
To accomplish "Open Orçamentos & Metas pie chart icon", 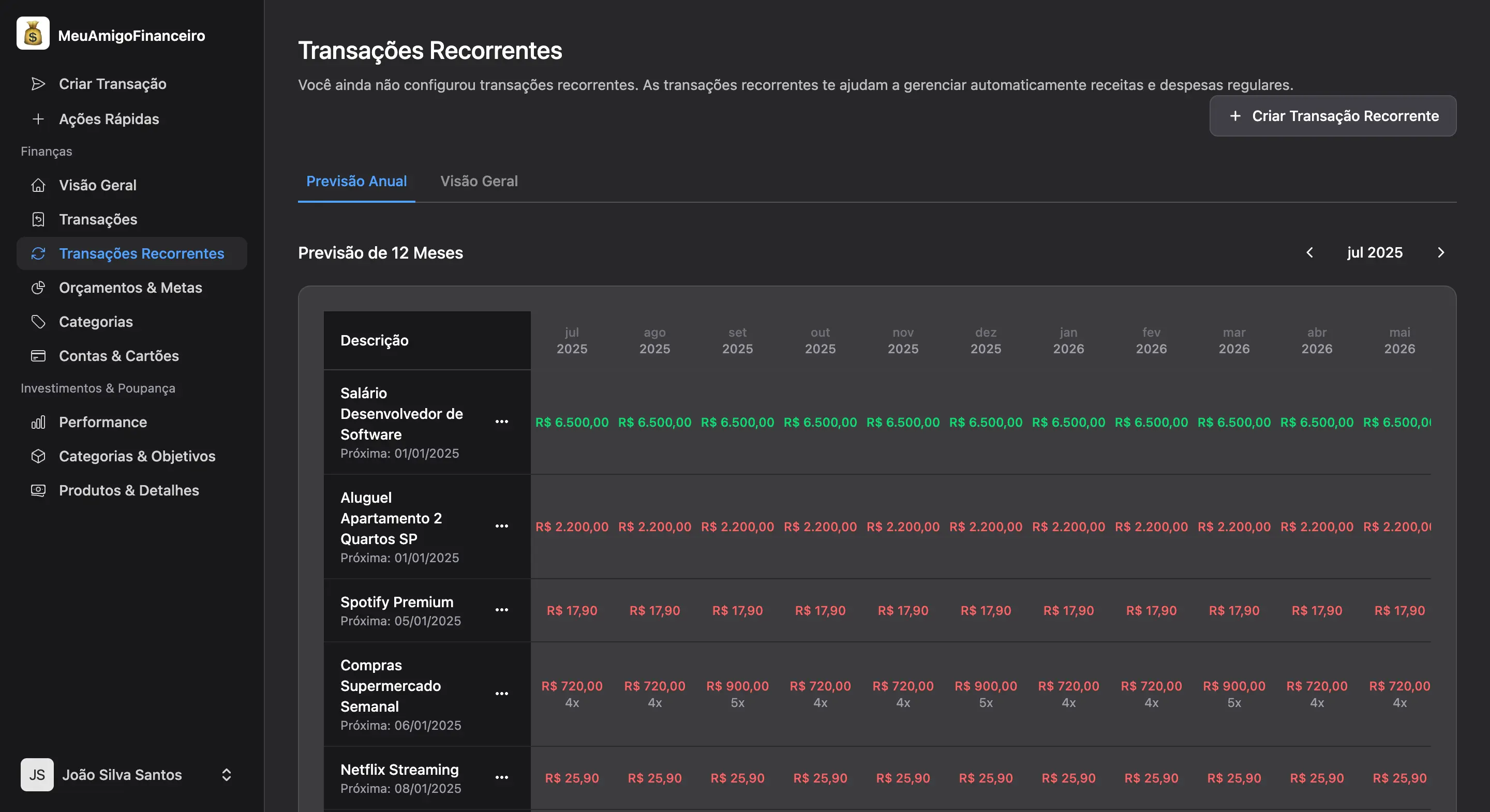I will (x=38, y=288).
